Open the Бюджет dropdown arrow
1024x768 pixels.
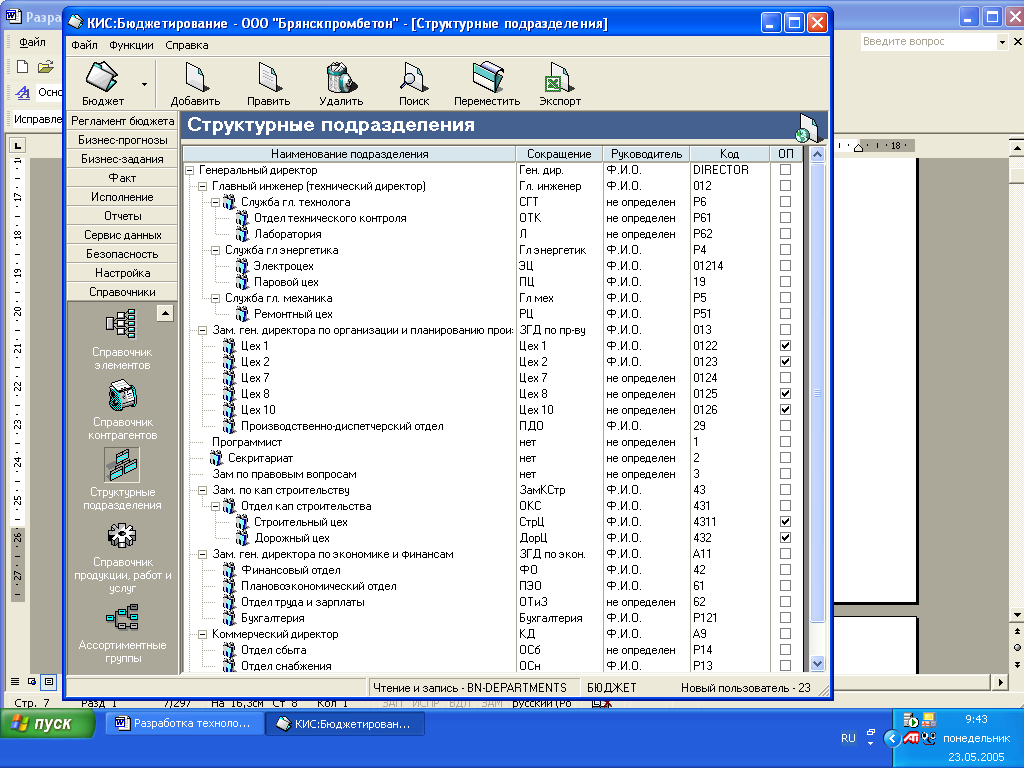pos(144,85)
